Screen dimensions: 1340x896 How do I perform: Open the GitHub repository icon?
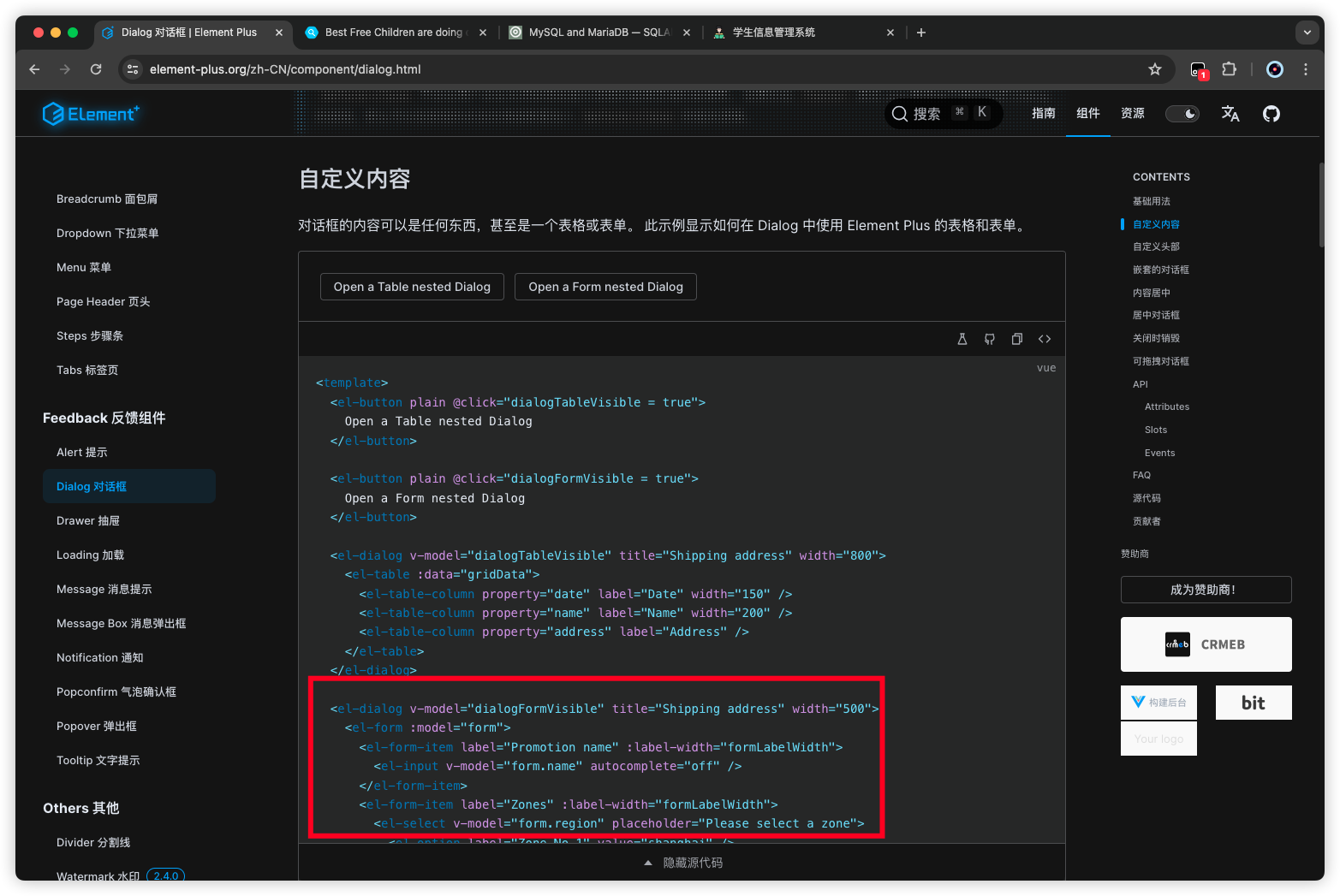click(1272, 114)
